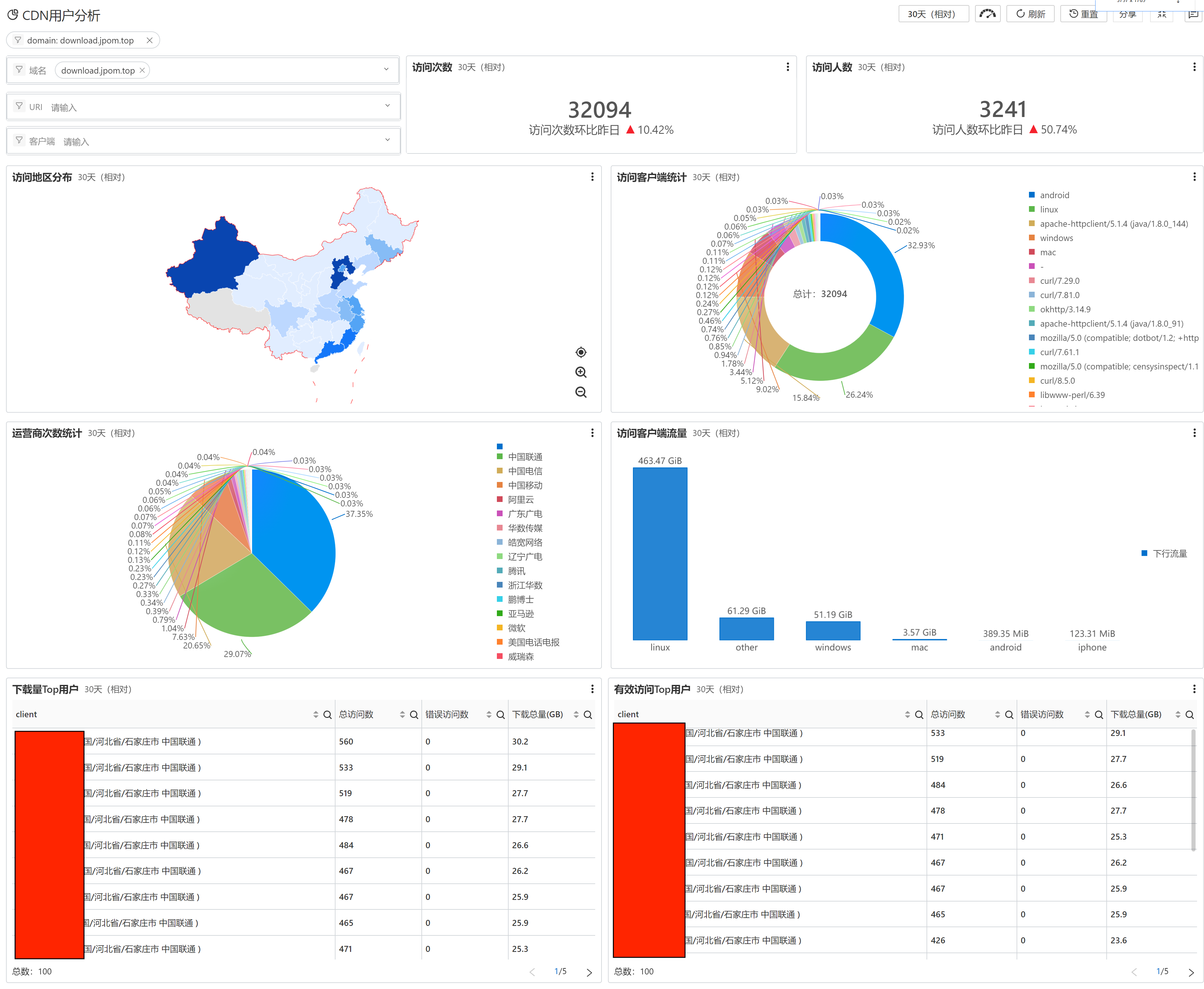Search the client column in 下载量Top用户 table
1204x989 pixels.
click(327, 714)
